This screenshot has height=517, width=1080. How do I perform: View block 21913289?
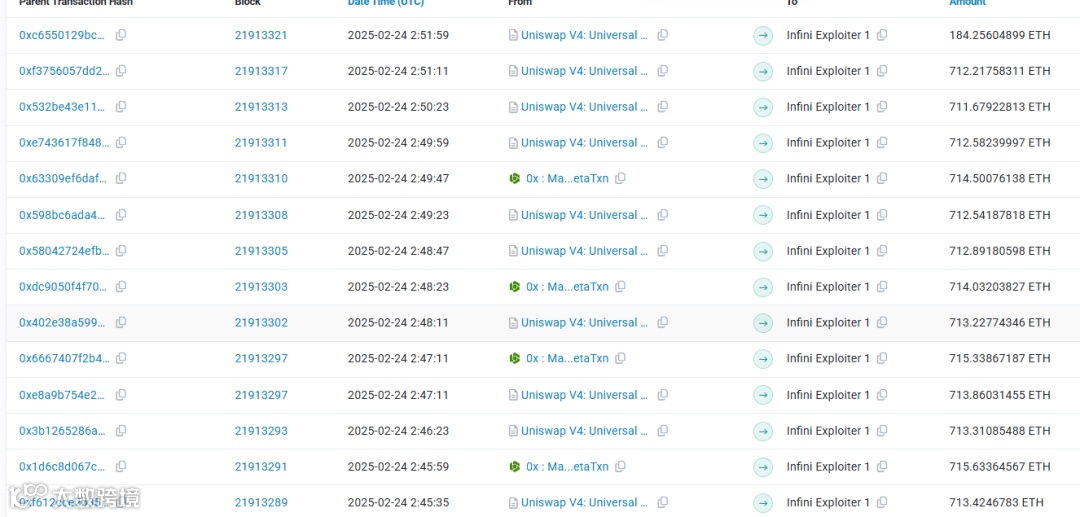tap(261, 503)
